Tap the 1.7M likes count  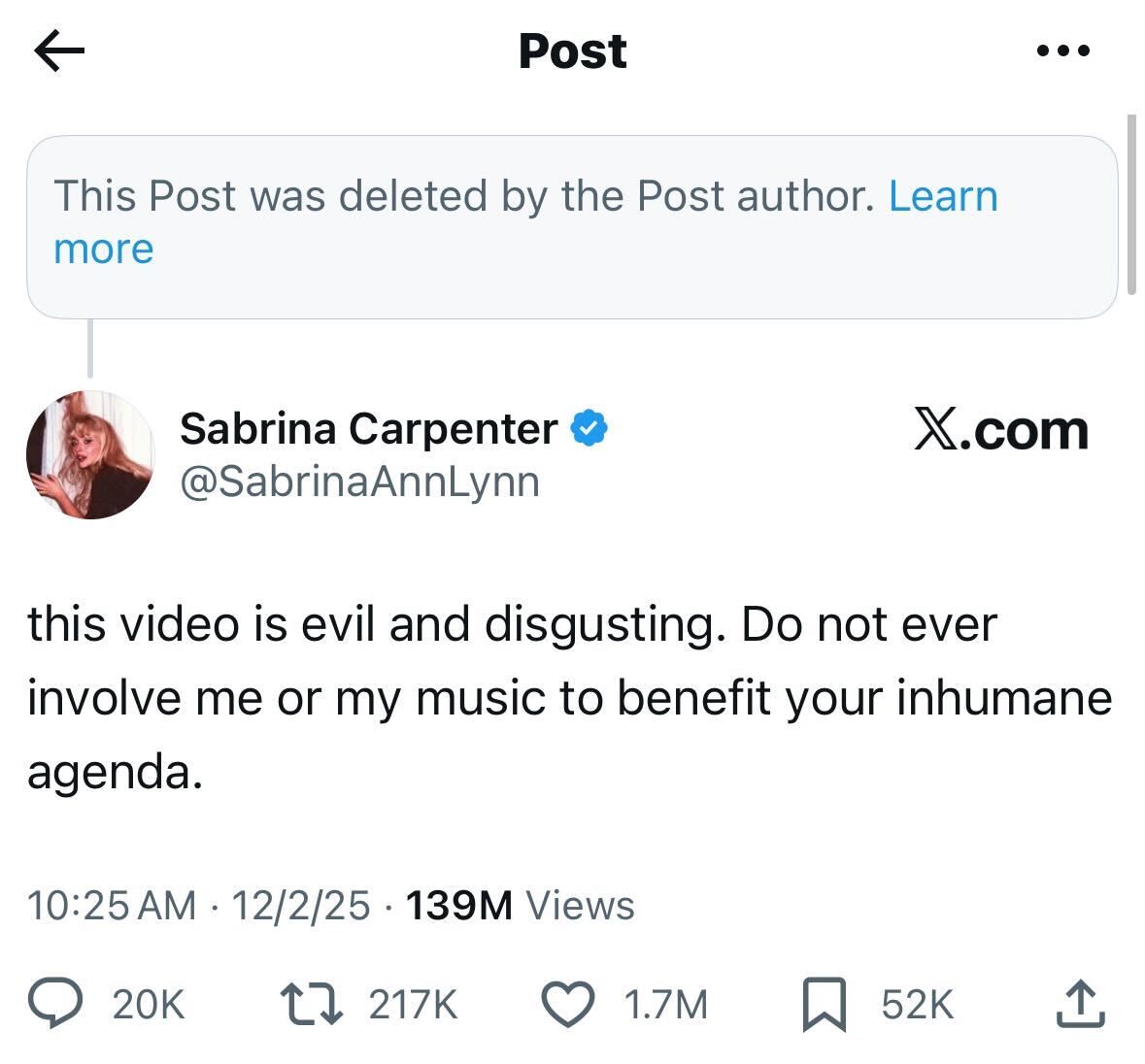tap(665, 1004)
